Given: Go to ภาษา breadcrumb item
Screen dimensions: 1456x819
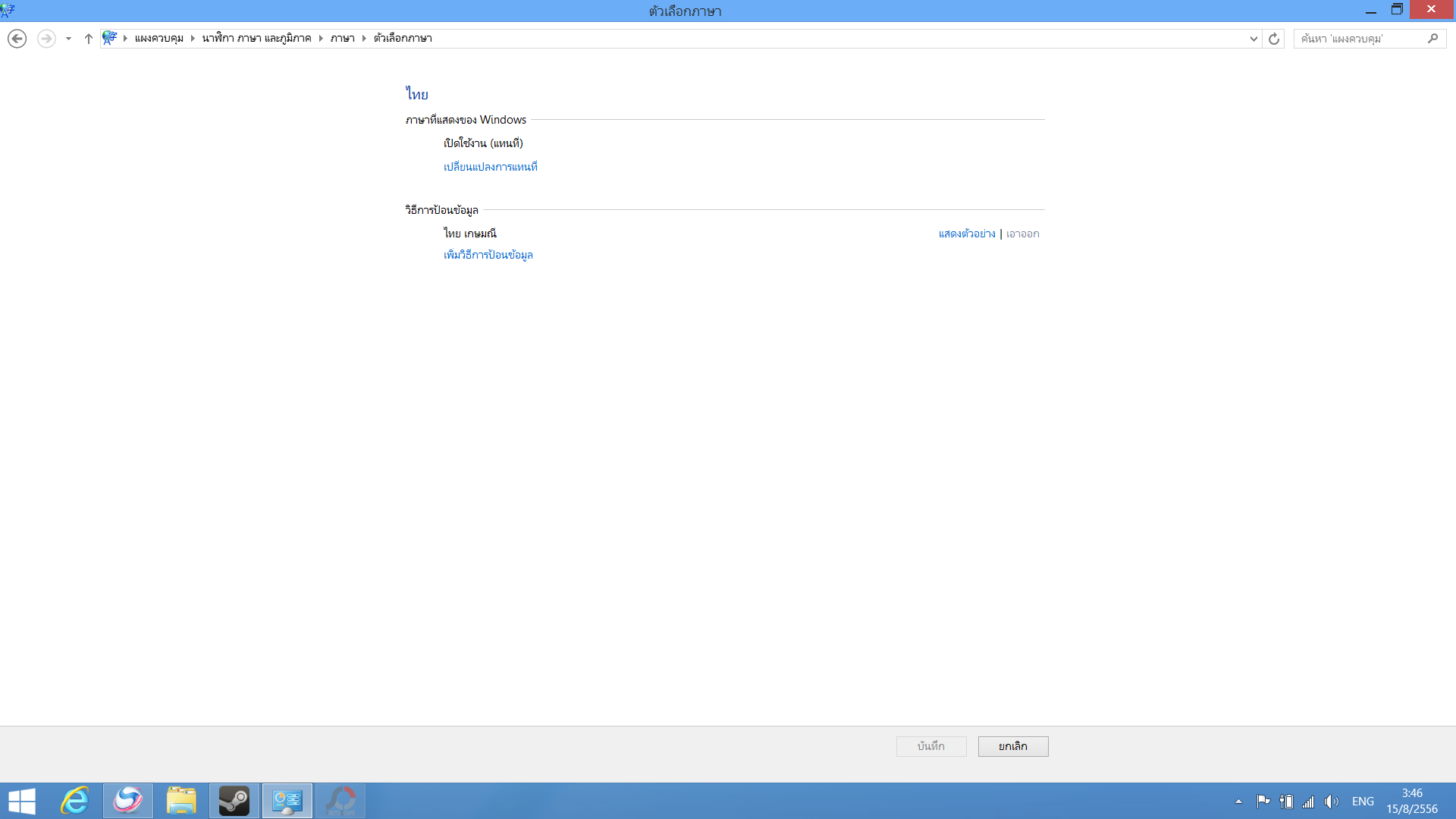Looking at the screenshot, I should coord(342,39).
